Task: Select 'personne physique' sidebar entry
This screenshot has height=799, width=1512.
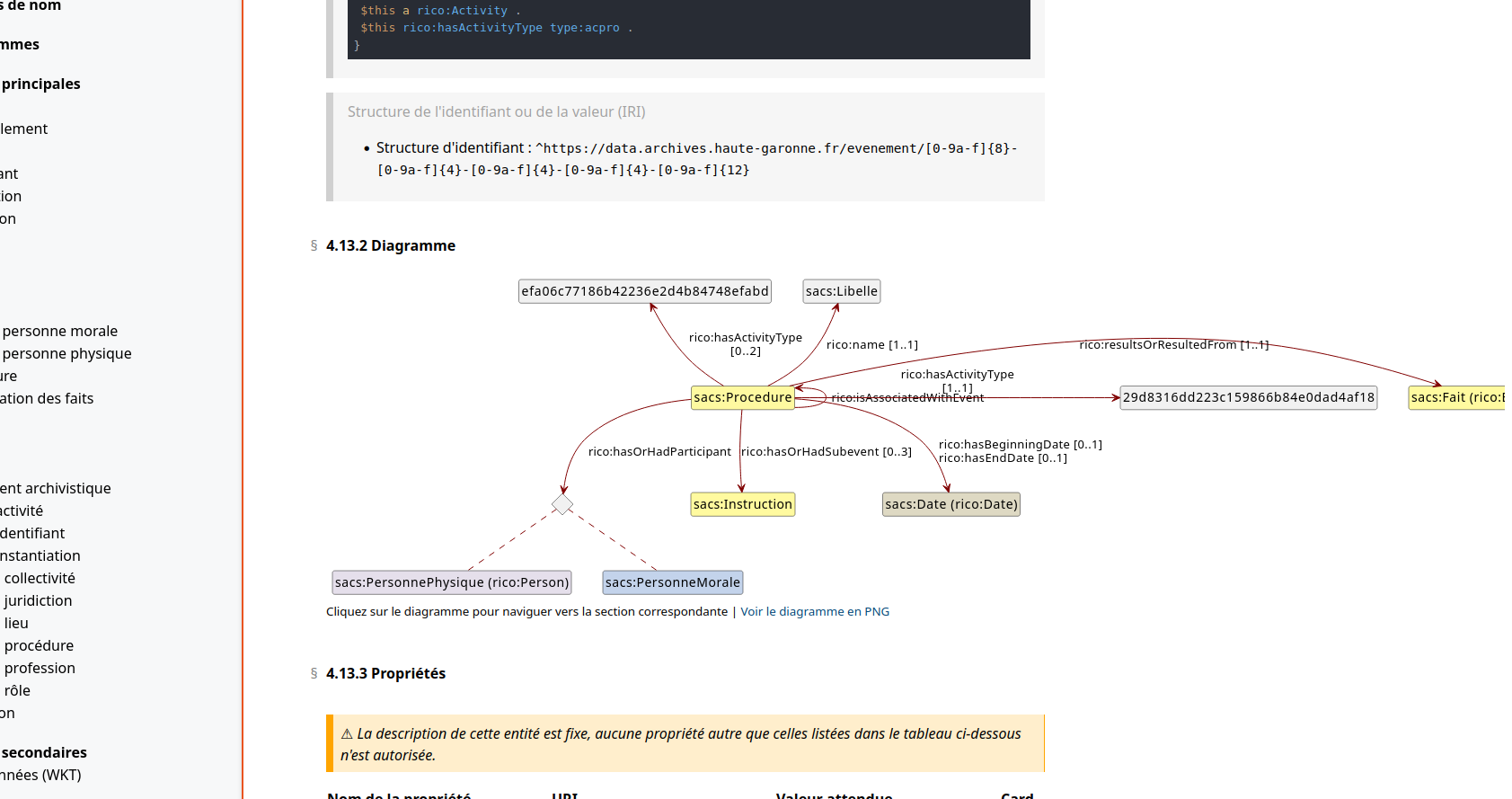Action: coord(66,353)
